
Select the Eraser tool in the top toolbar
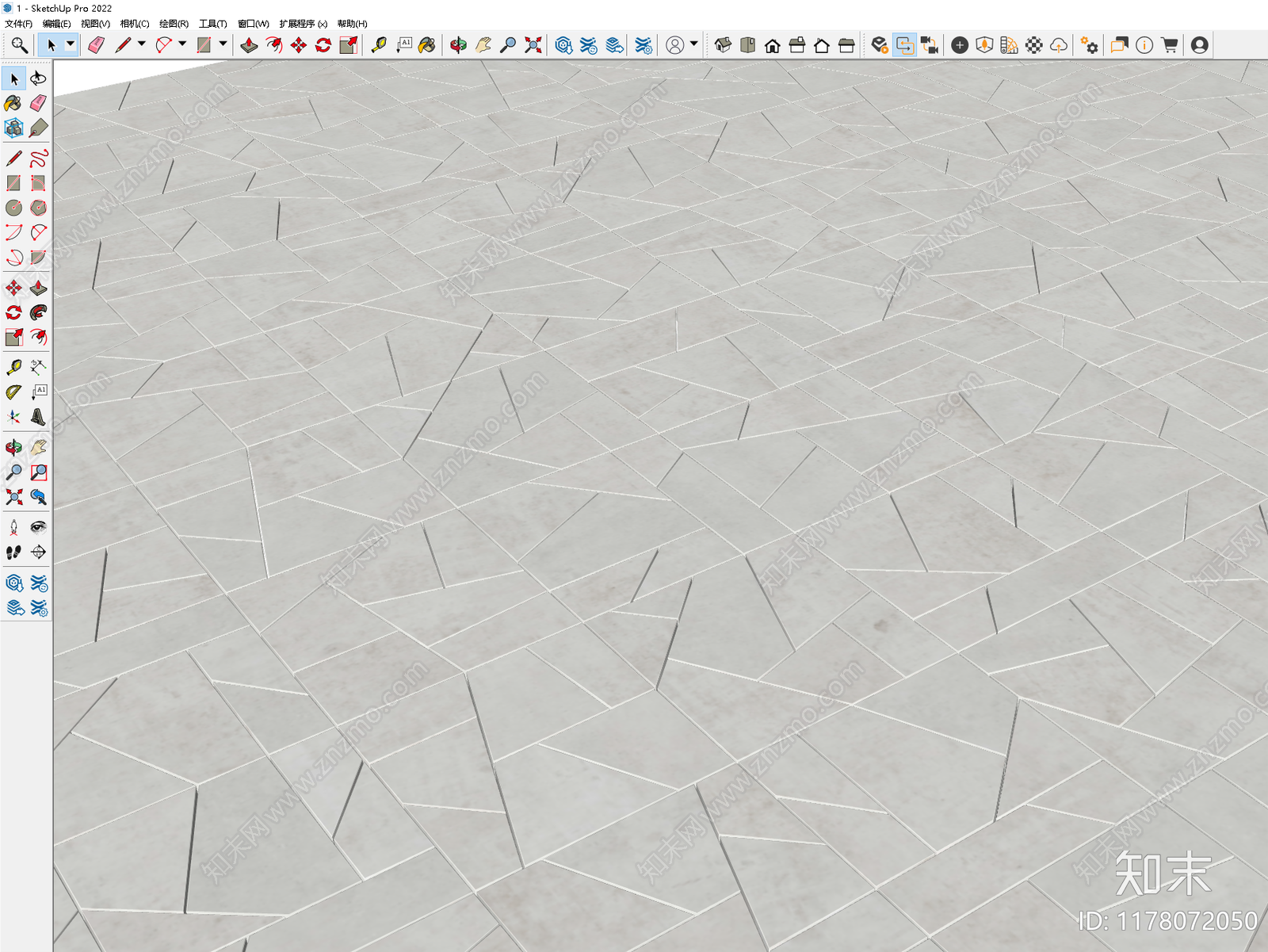pyautogui.click(x=96, y=45)
